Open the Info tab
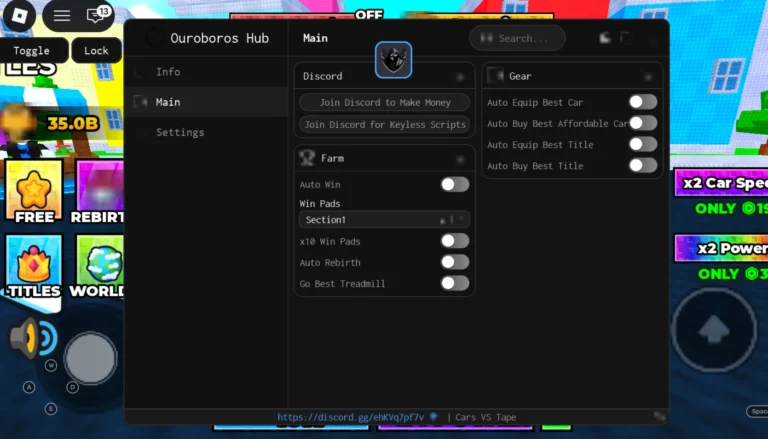The height and width of the screenshot is (439, 768). coord(206,72)
